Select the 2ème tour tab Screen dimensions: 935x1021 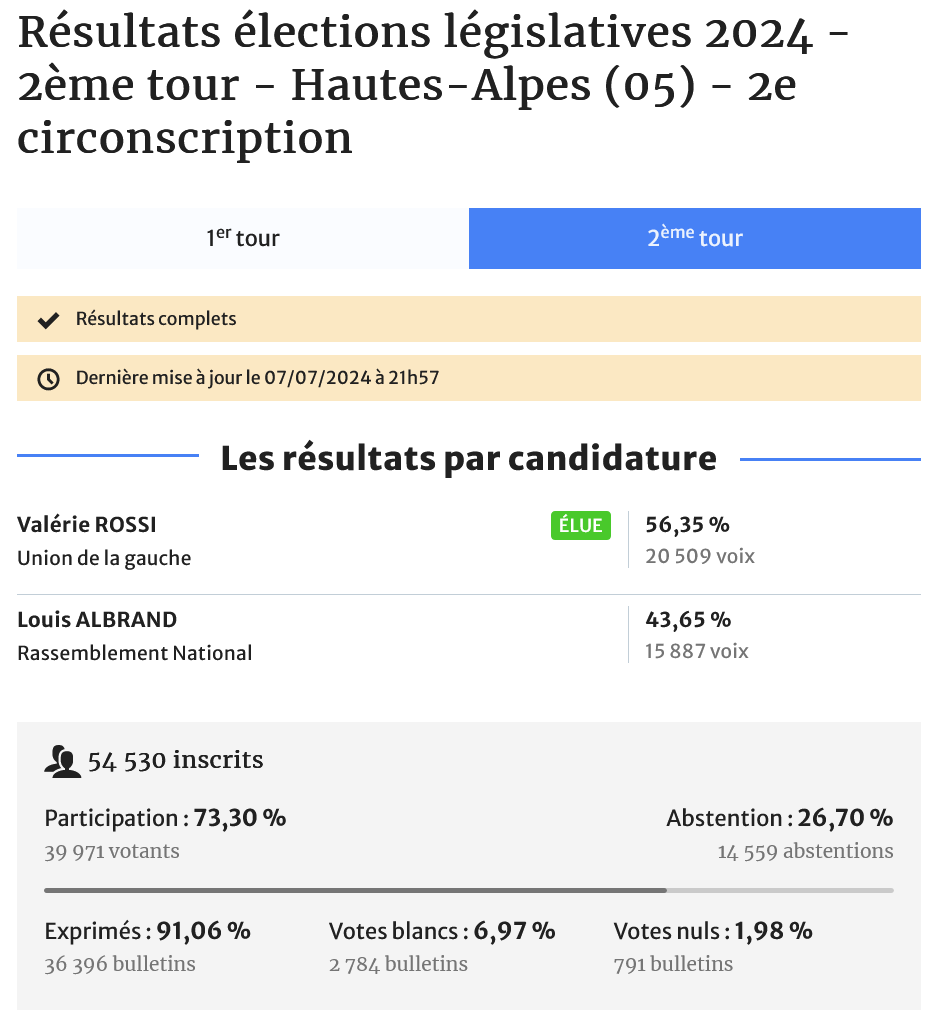694,238
